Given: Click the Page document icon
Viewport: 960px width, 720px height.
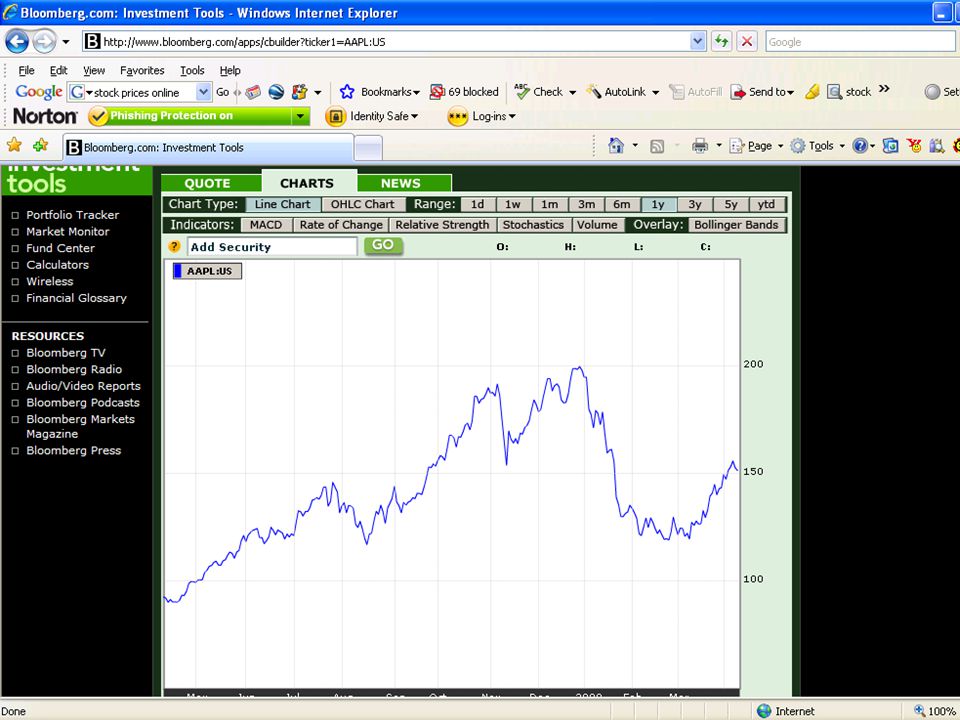Looking at the screenshot, I should [737, 146].
